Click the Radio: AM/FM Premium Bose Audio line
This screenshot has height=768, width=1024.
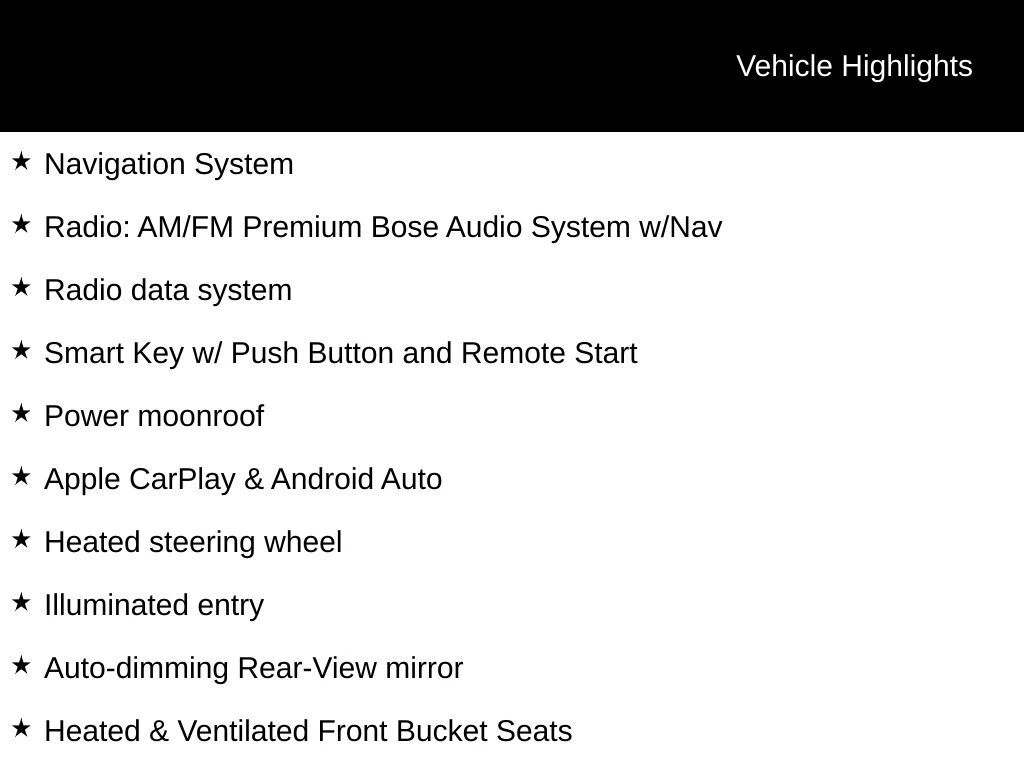coord(383,227)
